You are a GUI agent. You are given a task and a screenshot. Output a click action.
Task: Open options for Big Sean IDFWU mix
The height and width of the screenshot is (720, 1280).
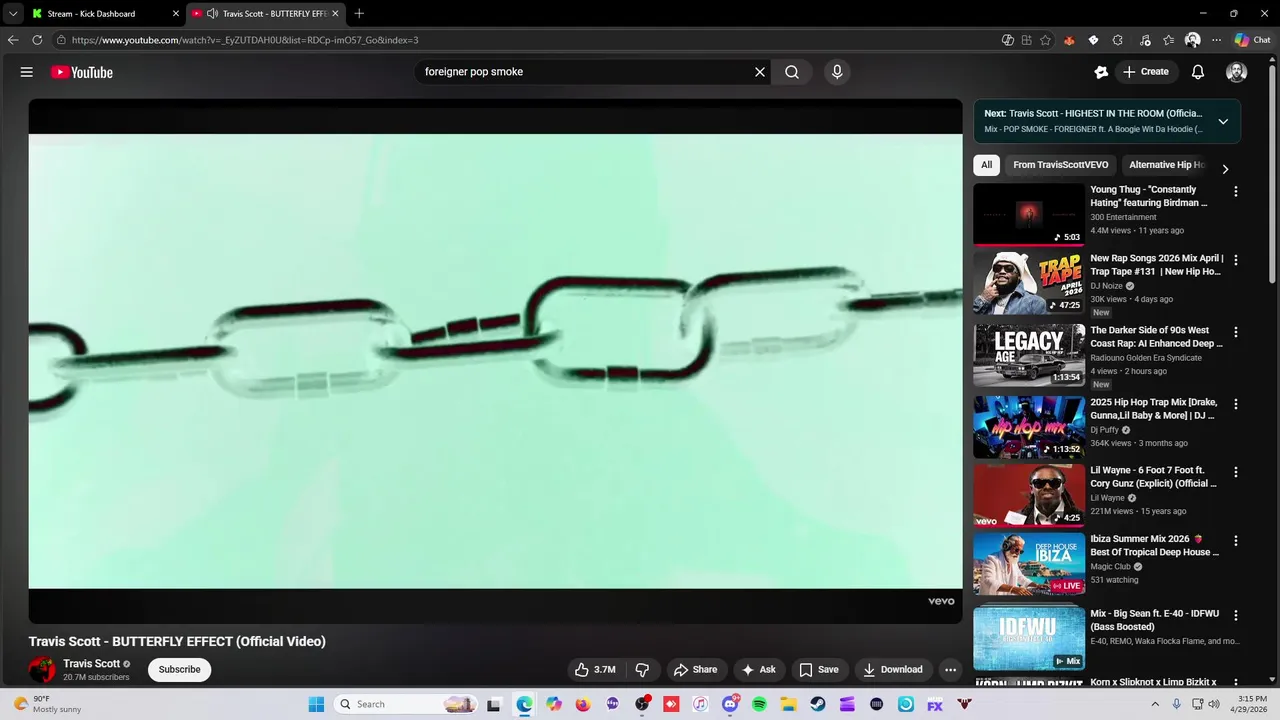[x=1235, y=616]
